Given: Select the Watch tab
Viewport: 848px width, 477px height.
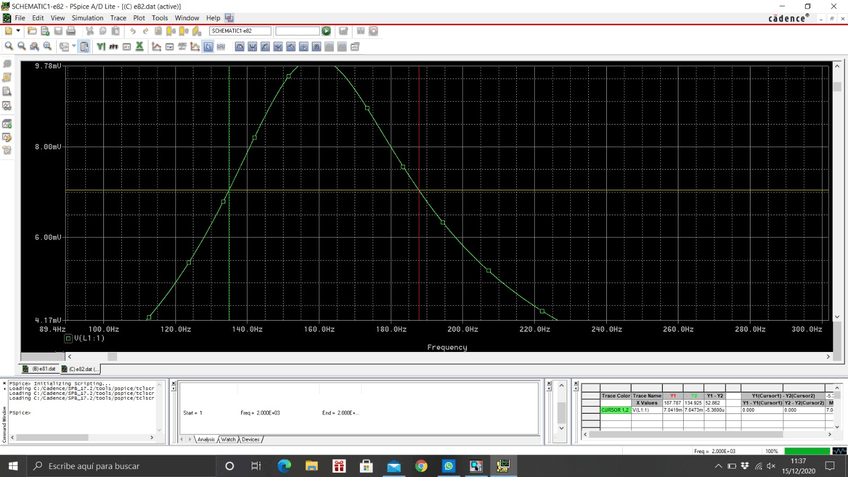Looking at the screenshot, I should tap(228, 439).
